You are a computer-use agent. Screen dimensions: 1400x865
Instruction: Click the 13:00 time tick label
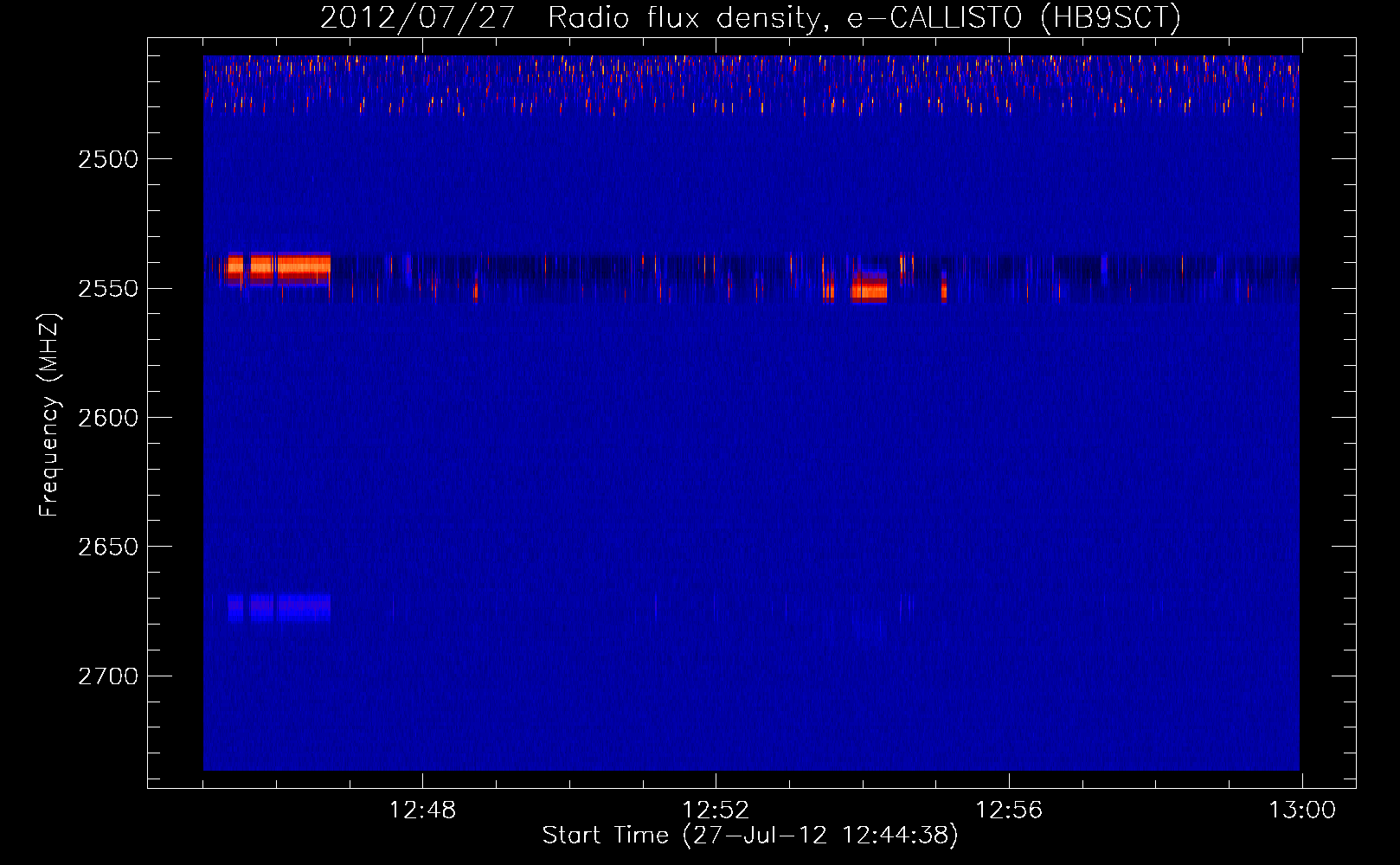coord(1302,811)
